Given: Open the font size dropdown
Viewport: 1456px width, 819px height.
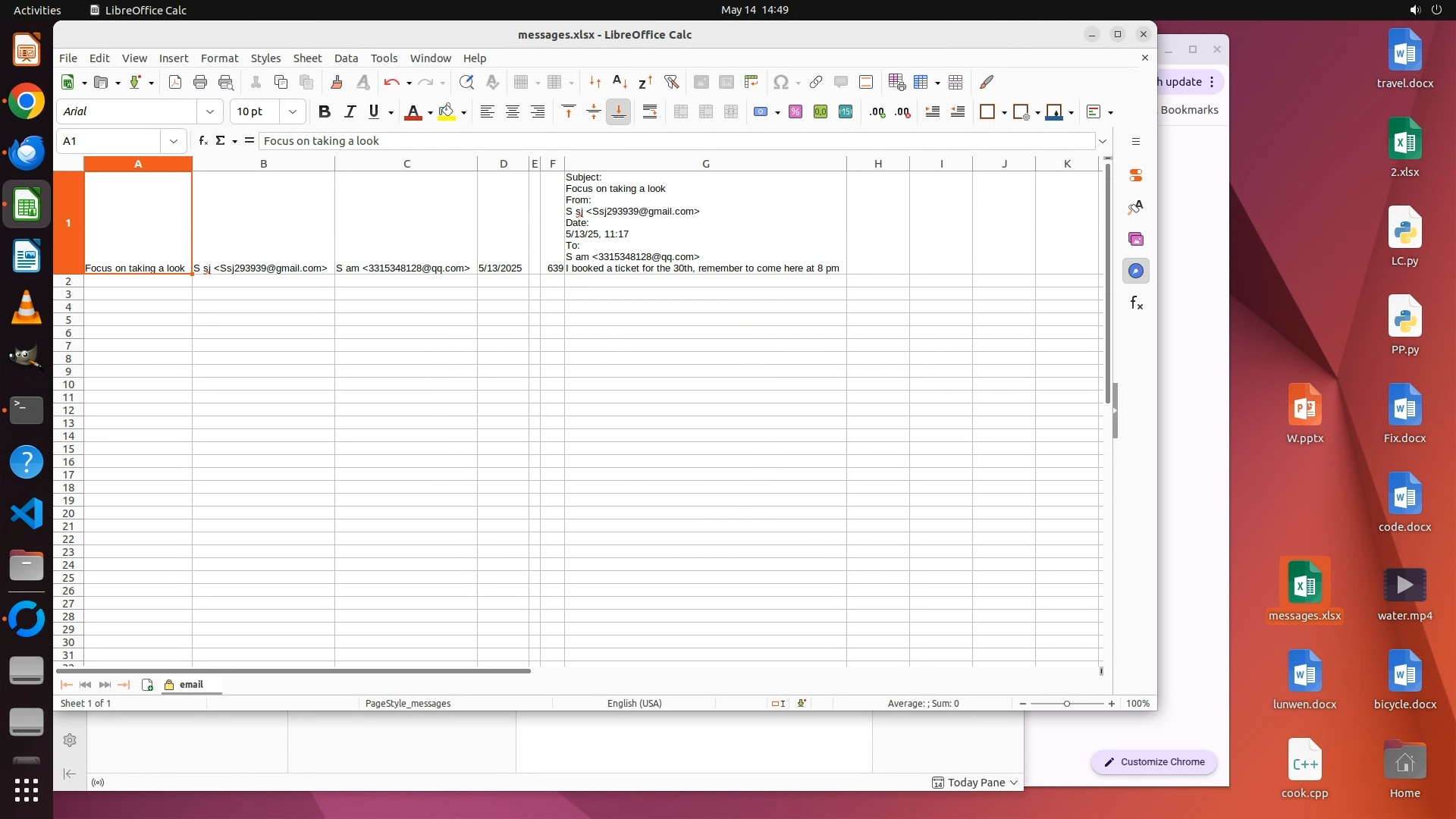Looking at the screenshot, I should [x=293, y=111].
